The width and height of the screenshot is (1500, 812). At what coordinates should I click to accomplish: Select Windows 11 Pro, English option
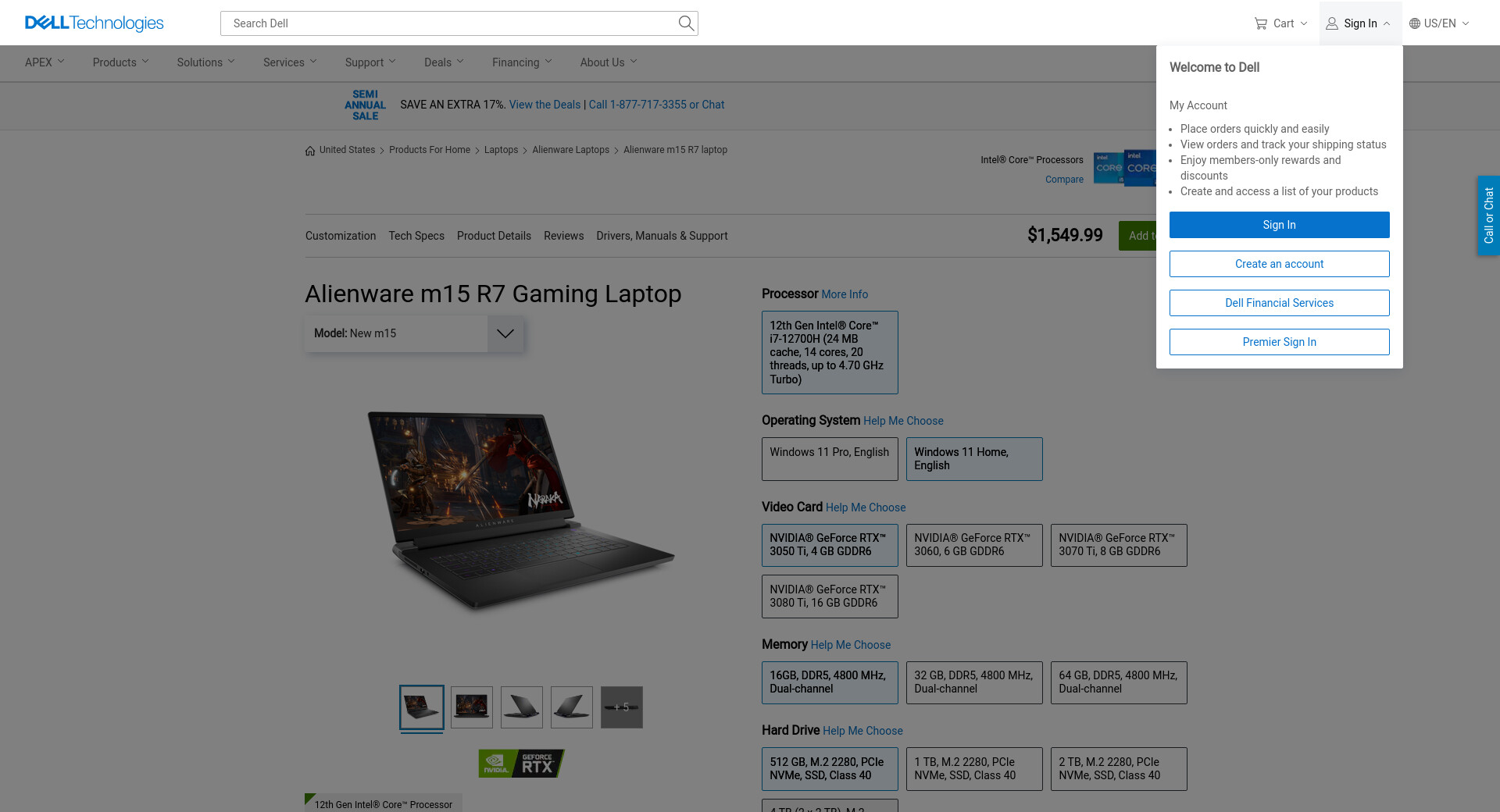[x=829, y=458]
